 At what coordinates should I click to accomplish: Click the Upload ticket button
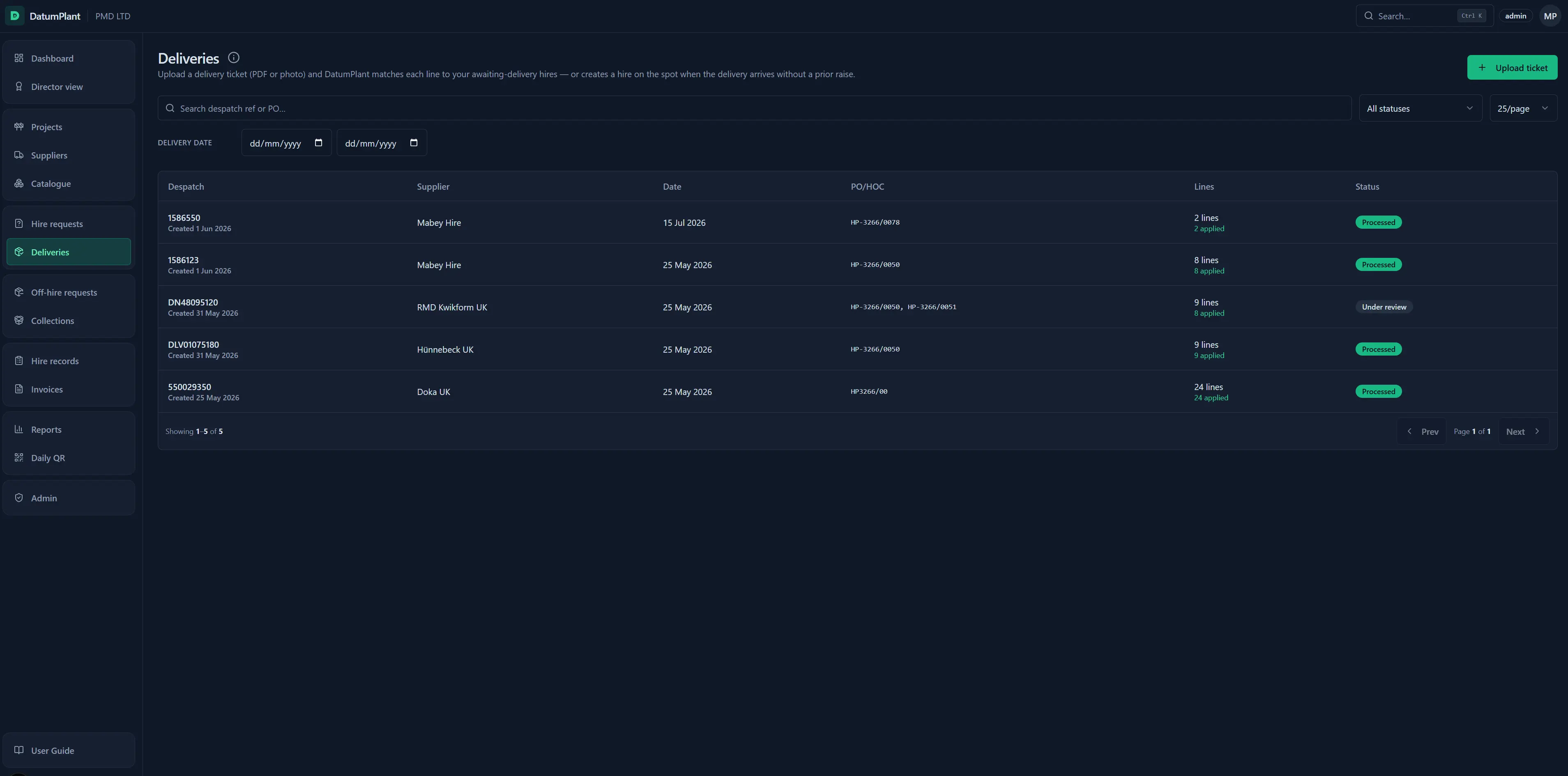point(1512,67)
